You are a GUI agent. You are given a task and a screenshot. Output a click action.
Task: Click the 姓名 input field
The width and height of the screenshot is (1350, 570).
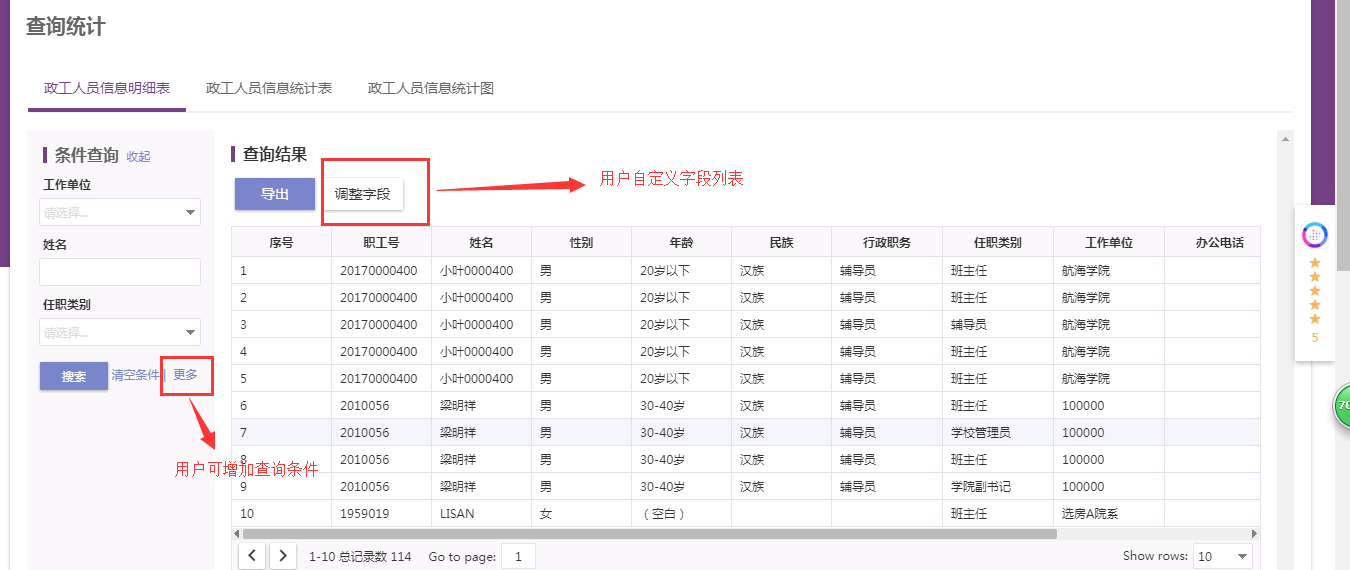pos(120,272)
